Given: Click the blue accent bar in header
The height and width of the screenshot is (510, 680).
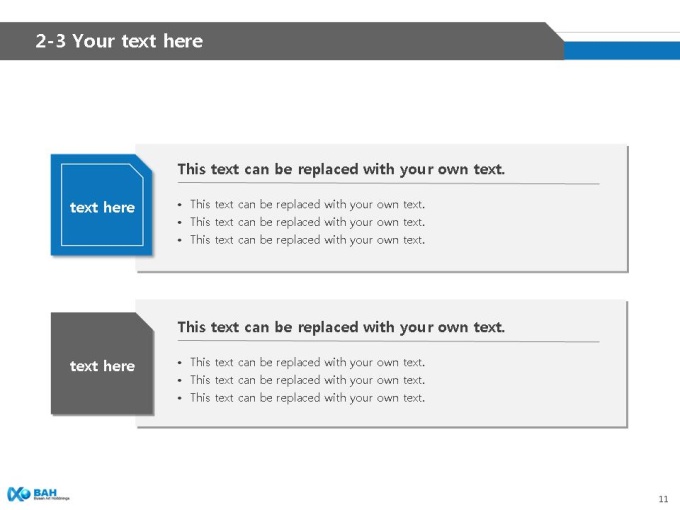Looking at the screenshot, I should pos(621,51).
